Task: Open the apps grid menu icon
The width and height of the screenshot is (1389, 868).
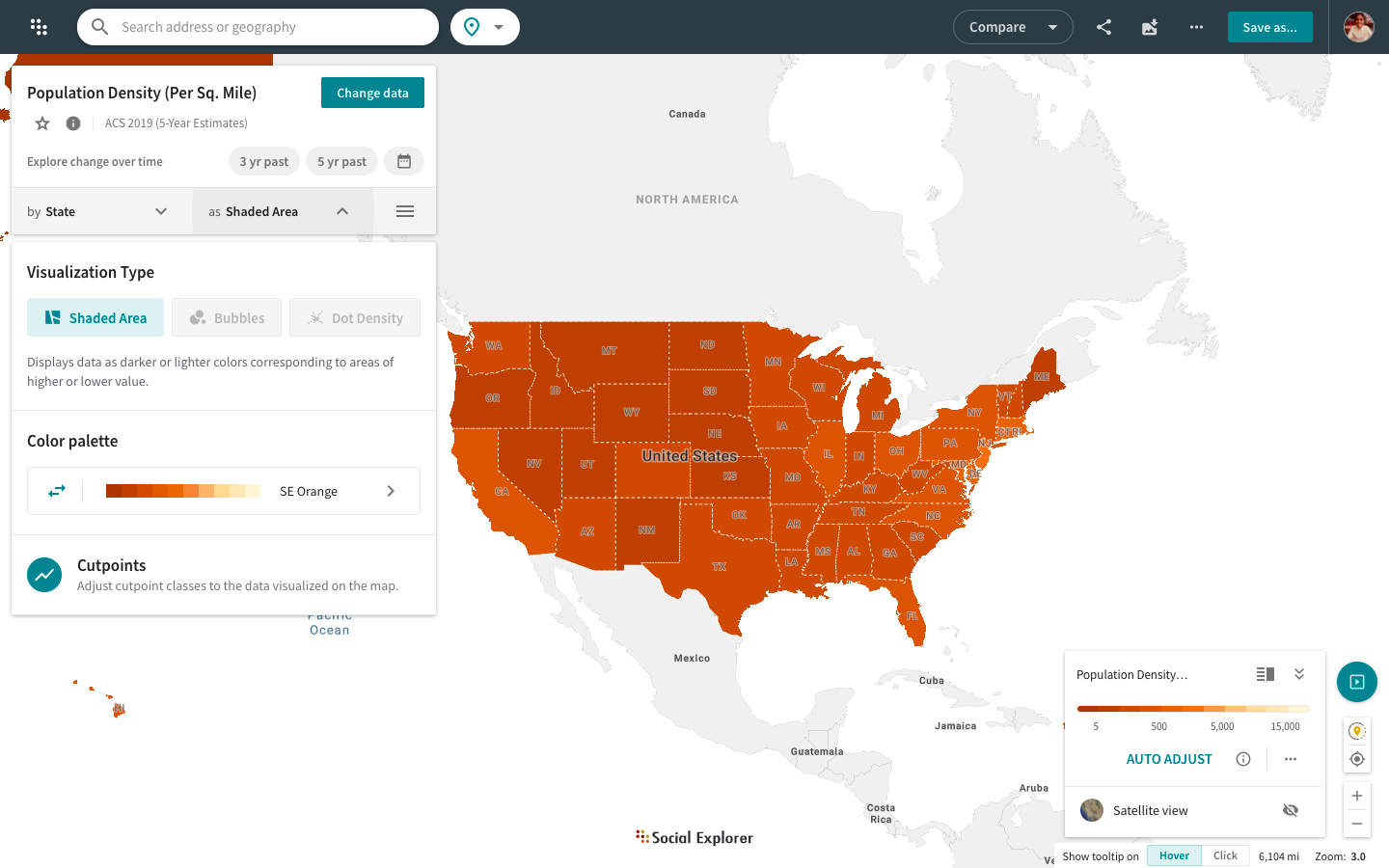Action: pos(39,27)
